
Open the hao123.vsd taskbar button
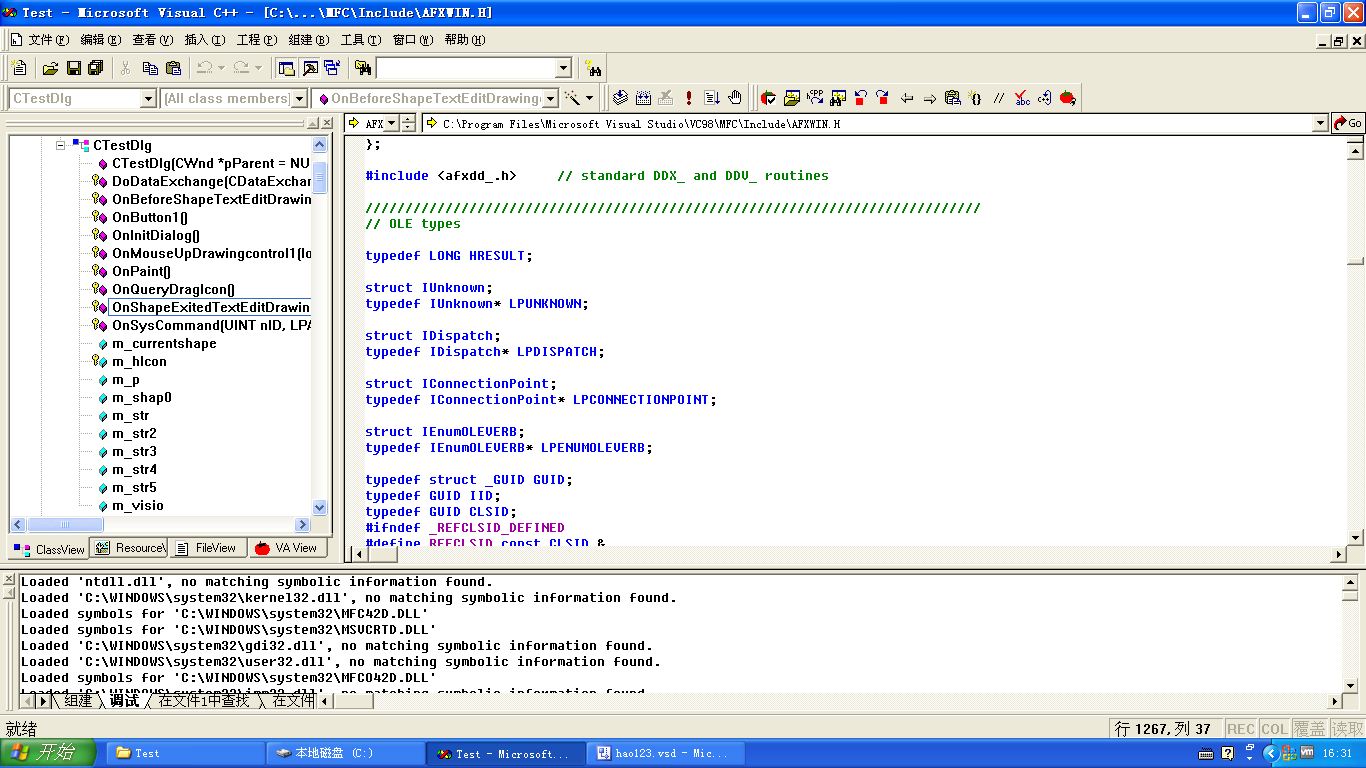coord(664,753)
